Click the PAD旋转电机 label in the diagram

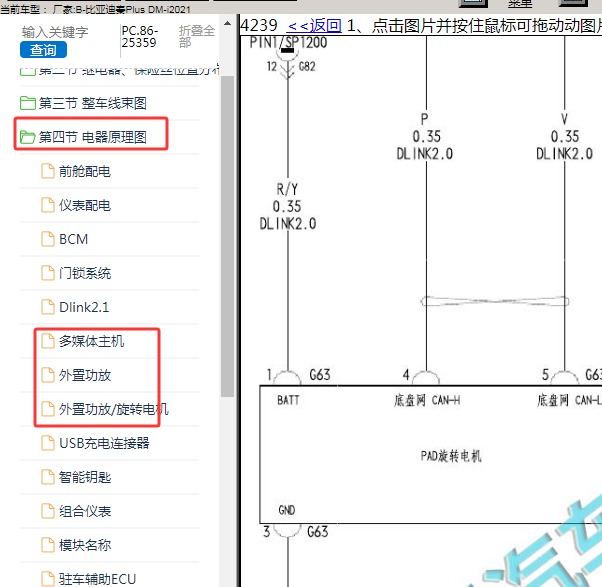coord(451,456)
